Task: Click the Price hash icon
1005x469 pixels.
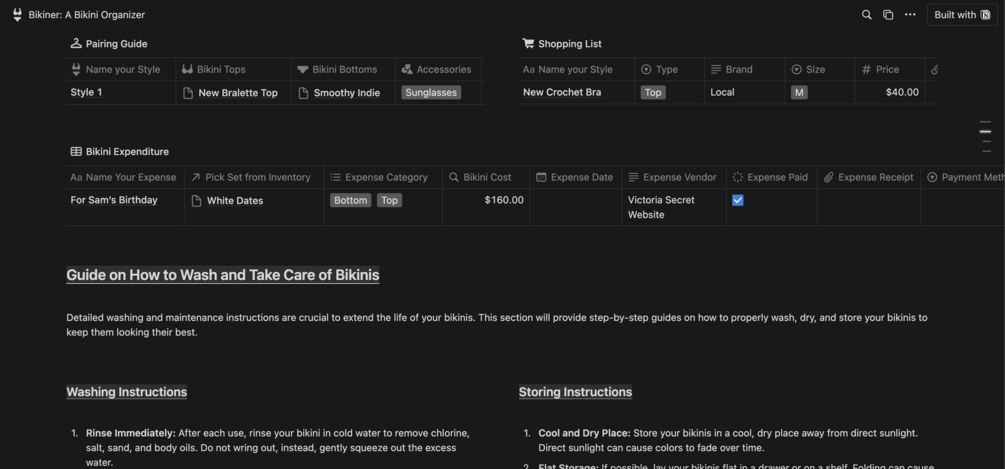Action: pyautogui.click(x=867, y=69)
